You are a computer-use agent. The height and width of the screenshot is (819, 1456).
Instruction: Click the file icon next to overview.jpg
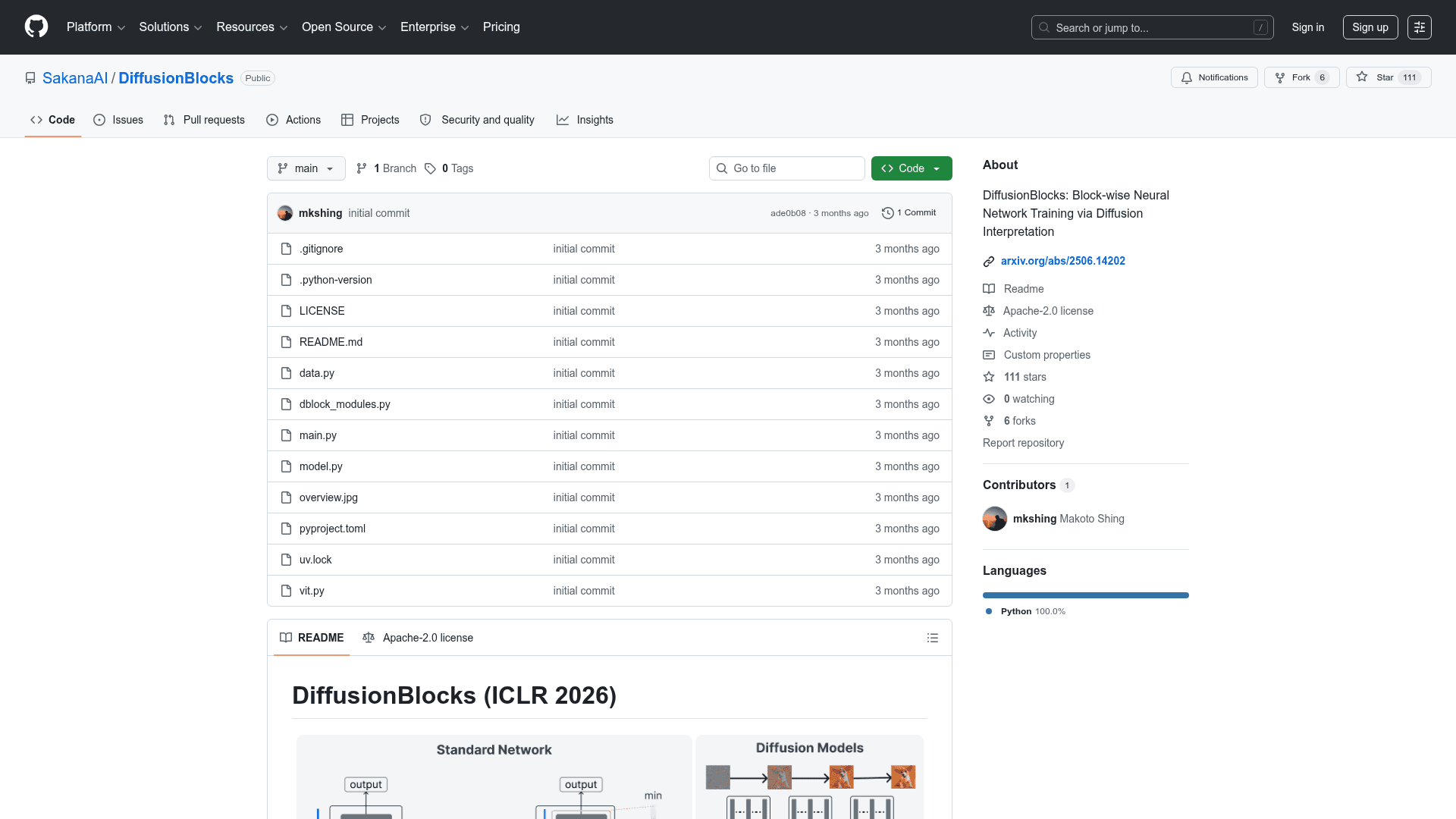[x=286, y=497]
